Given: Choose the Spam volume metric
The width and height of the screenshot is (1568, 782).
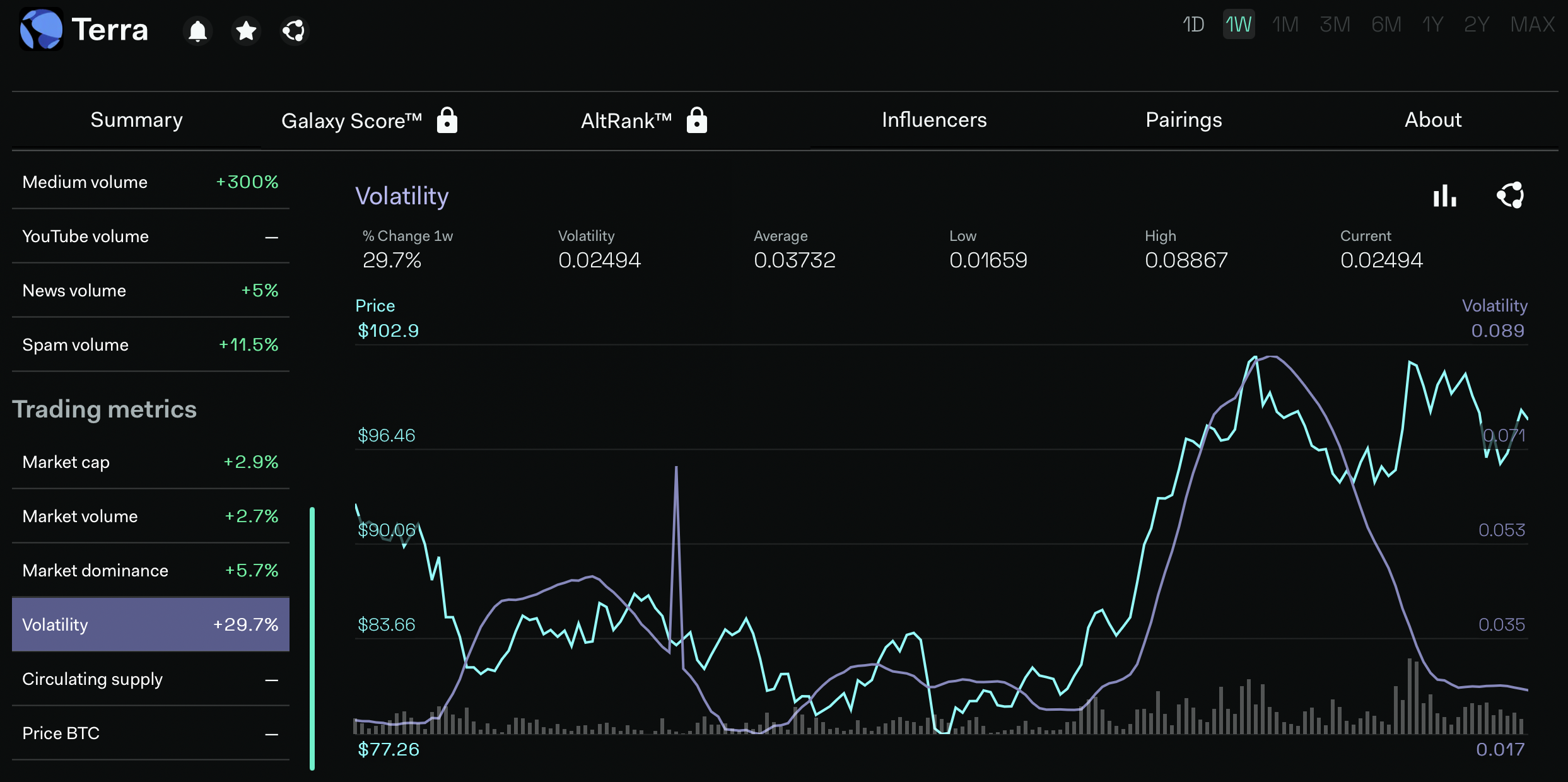Looking at the screenshot, I should pos(150,345).
